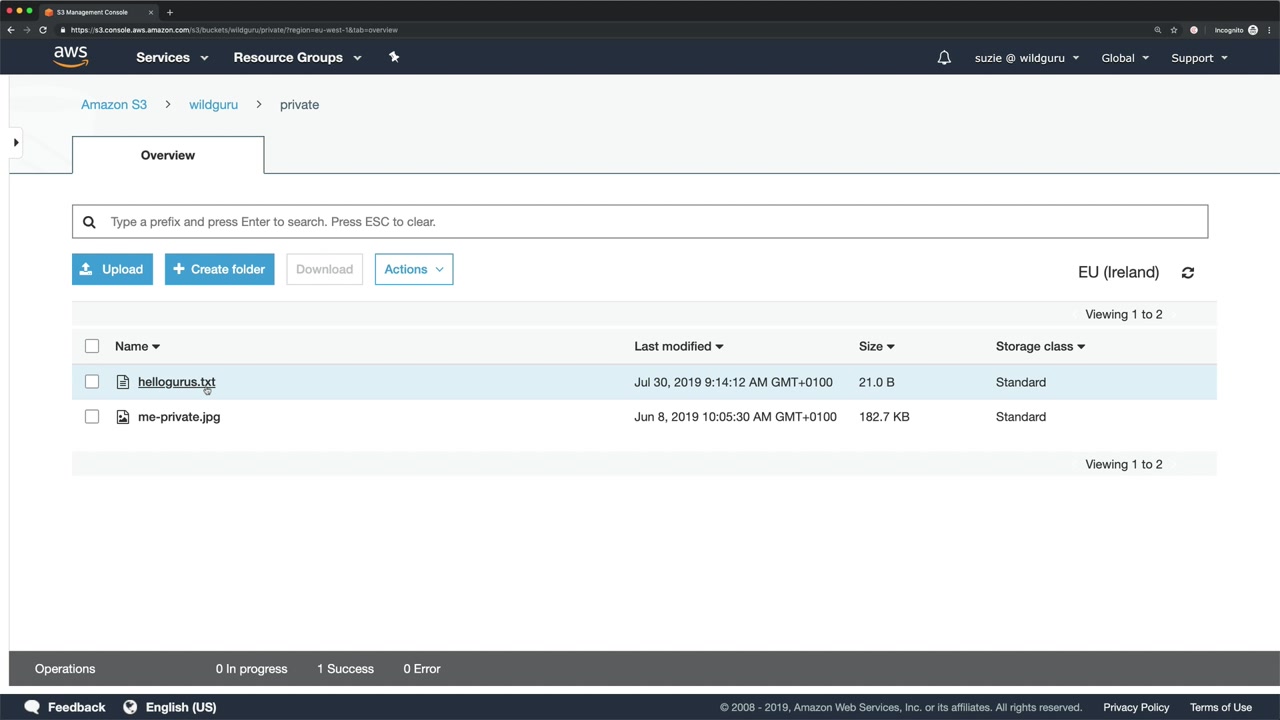Open the browser zoom magnifier icon
1280x720 pixels.
(x=1158, y=30)
